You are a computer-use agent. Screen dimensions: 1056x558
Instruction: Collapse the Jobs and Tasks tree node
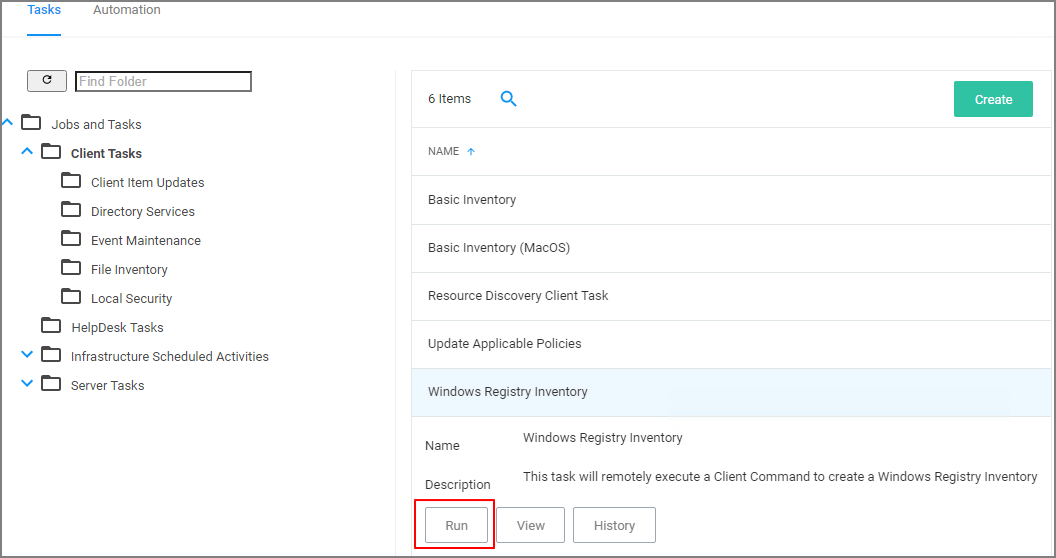coord(8,123)
